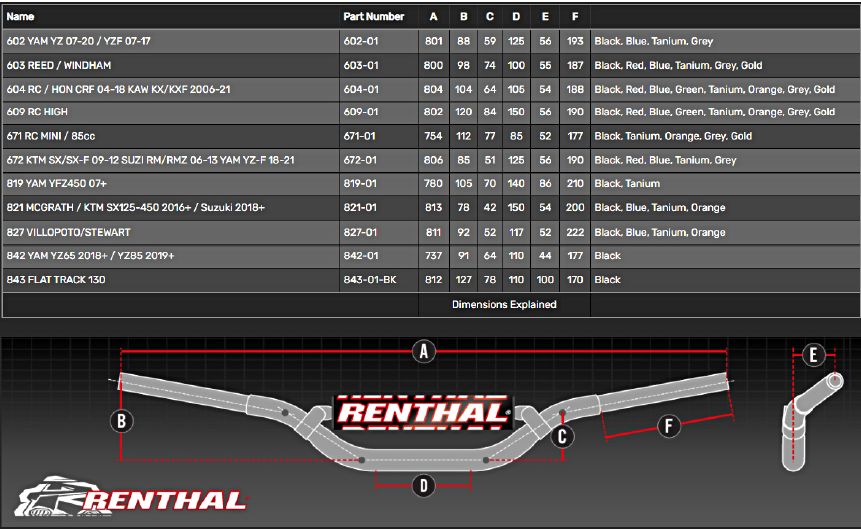Select row 827 VILLOPOTO/STEWART
The height and width of the screenshot is (529, 861).
431,232
